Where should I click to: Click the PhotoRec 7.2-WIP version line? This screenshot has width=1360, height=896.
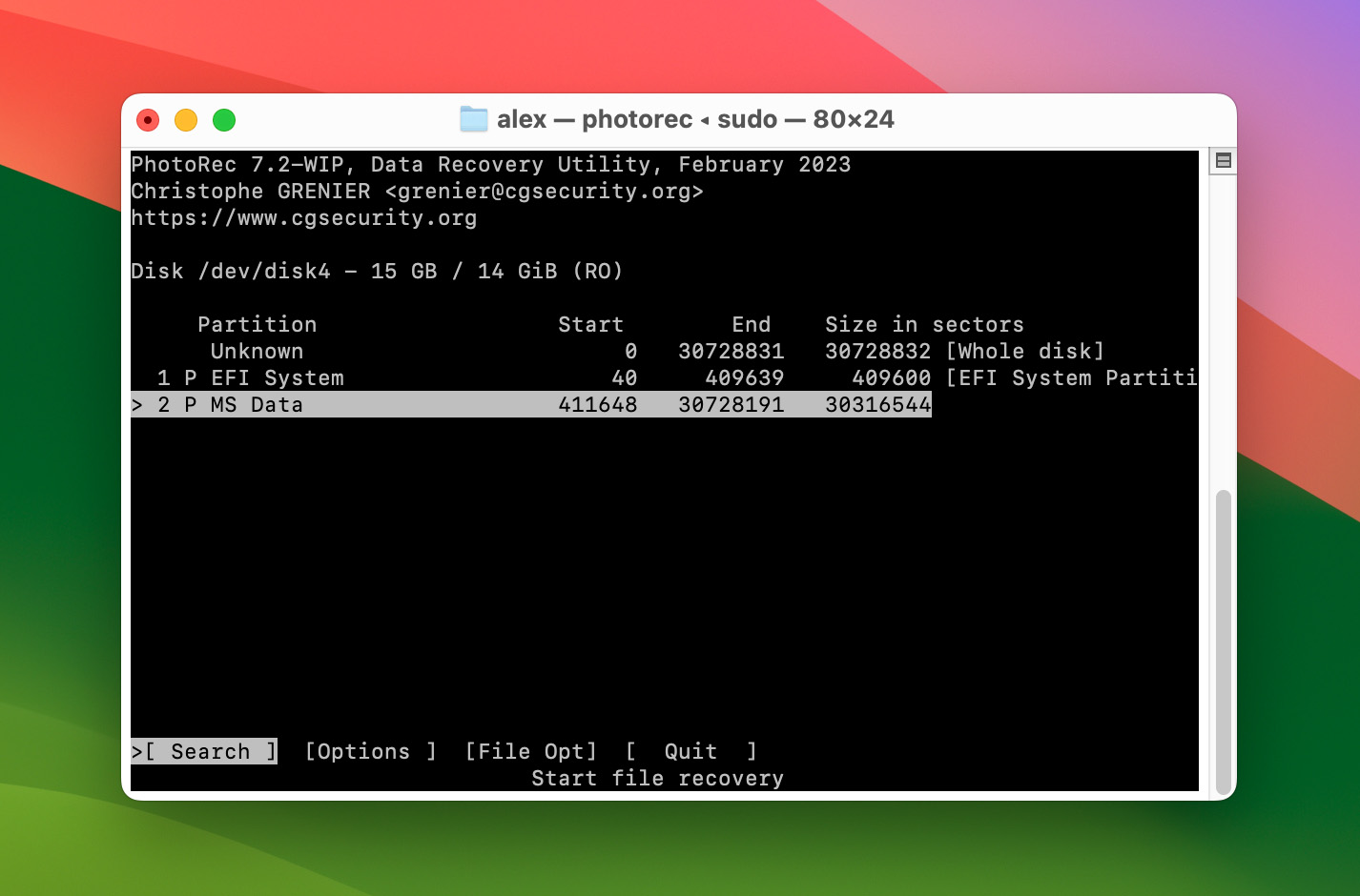(x=491, y=164)
